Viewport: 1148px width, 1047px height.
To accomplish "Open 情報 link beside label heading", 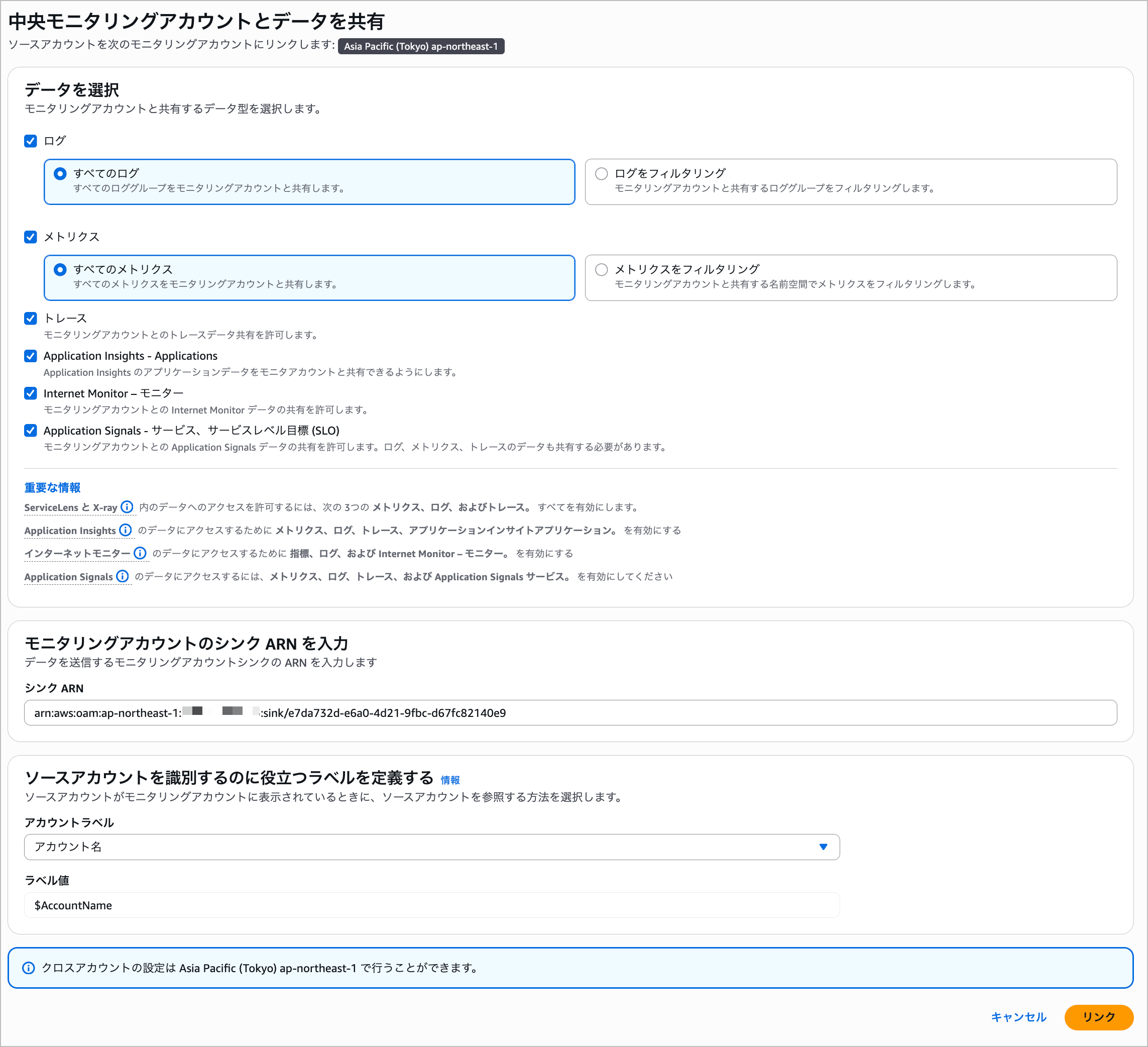I will click(450, 780).
